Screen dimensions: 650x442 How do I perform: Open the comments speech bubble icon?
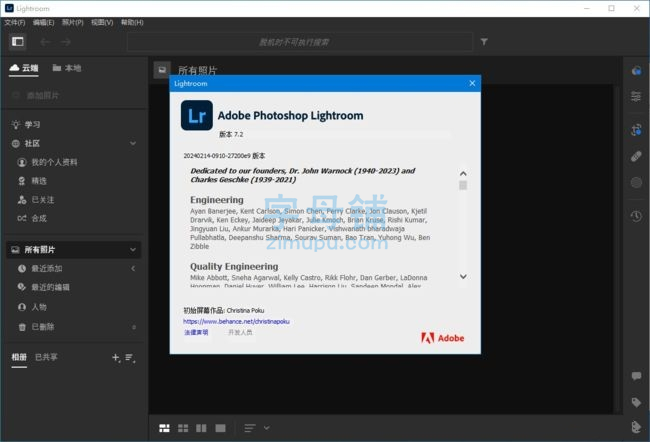(x=636, y=376)
